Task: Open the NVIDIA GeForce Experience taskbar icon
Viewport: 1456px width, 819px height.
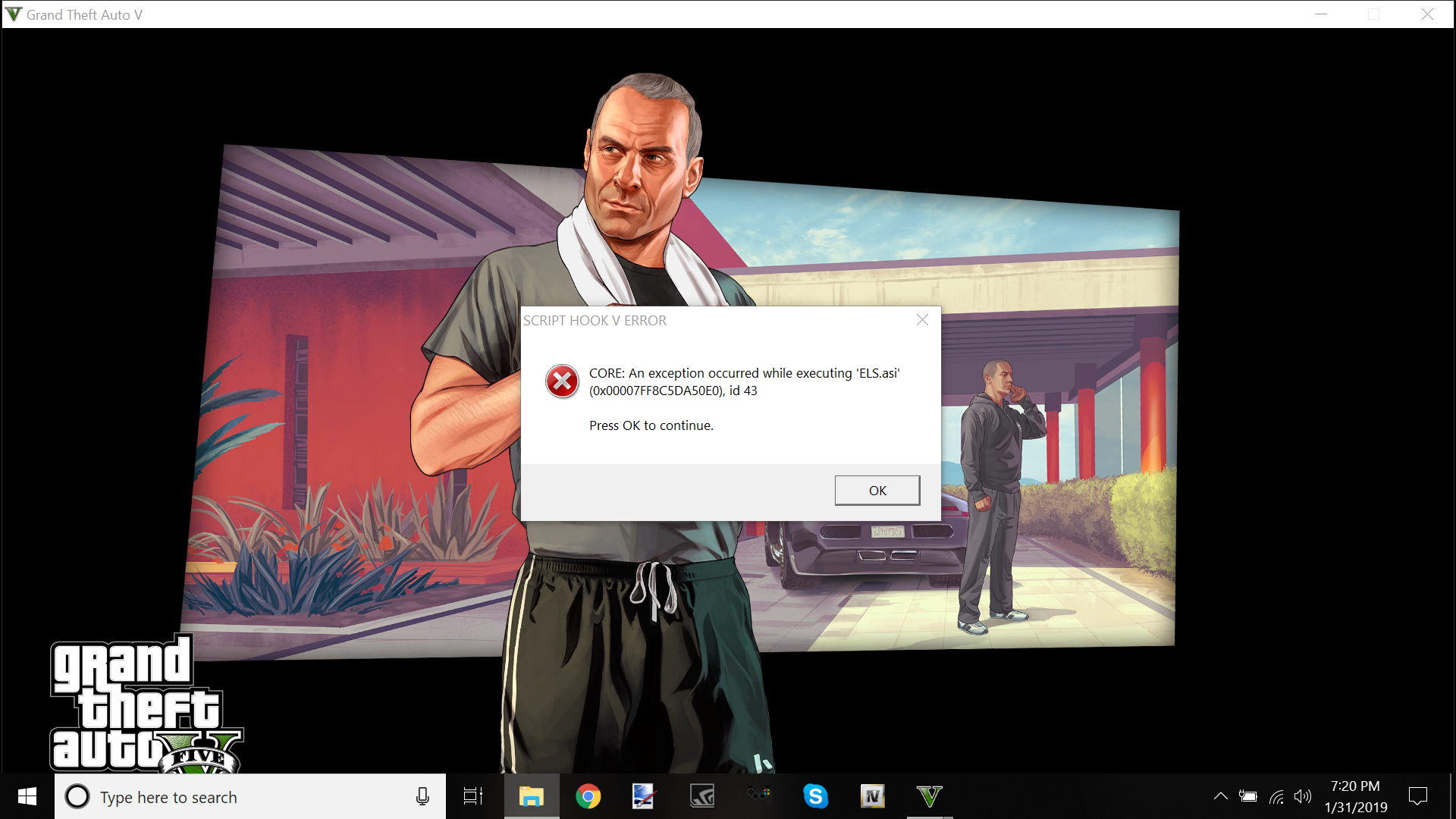Action: click(x=702, y=796)
